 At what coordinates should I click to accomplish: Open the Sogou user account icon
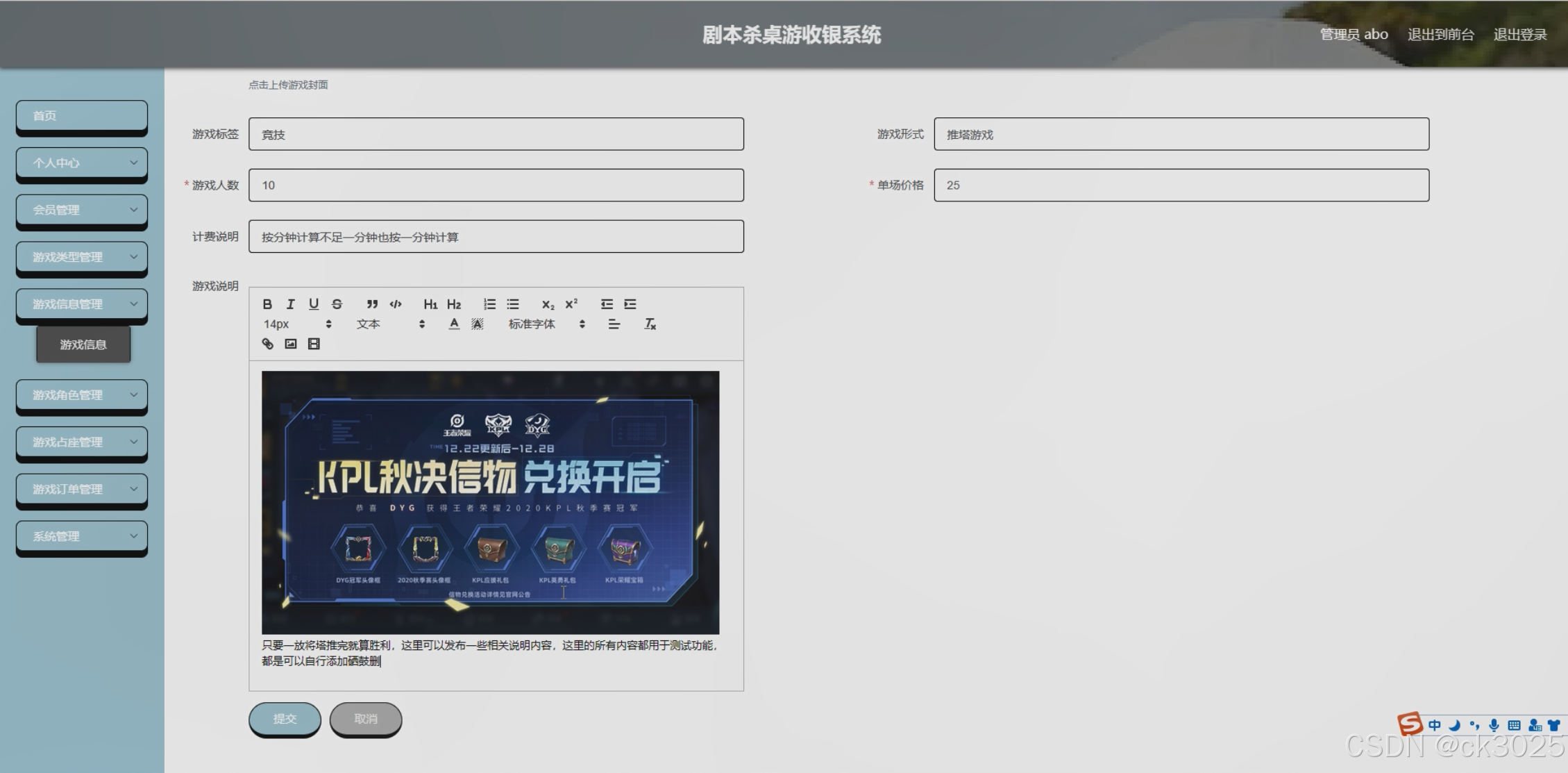pyautogui.click(x=1535, y=726)
